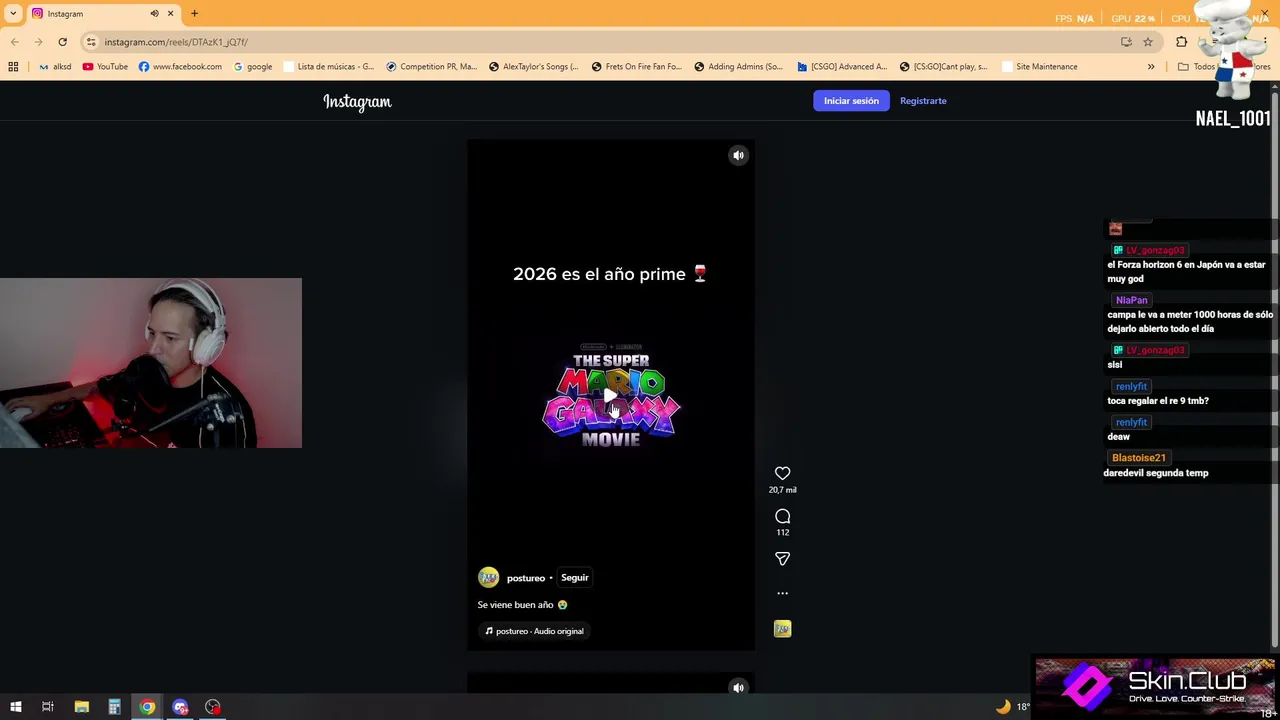Open the google bookmark
1280x720 pixels.
pos(252,67)
